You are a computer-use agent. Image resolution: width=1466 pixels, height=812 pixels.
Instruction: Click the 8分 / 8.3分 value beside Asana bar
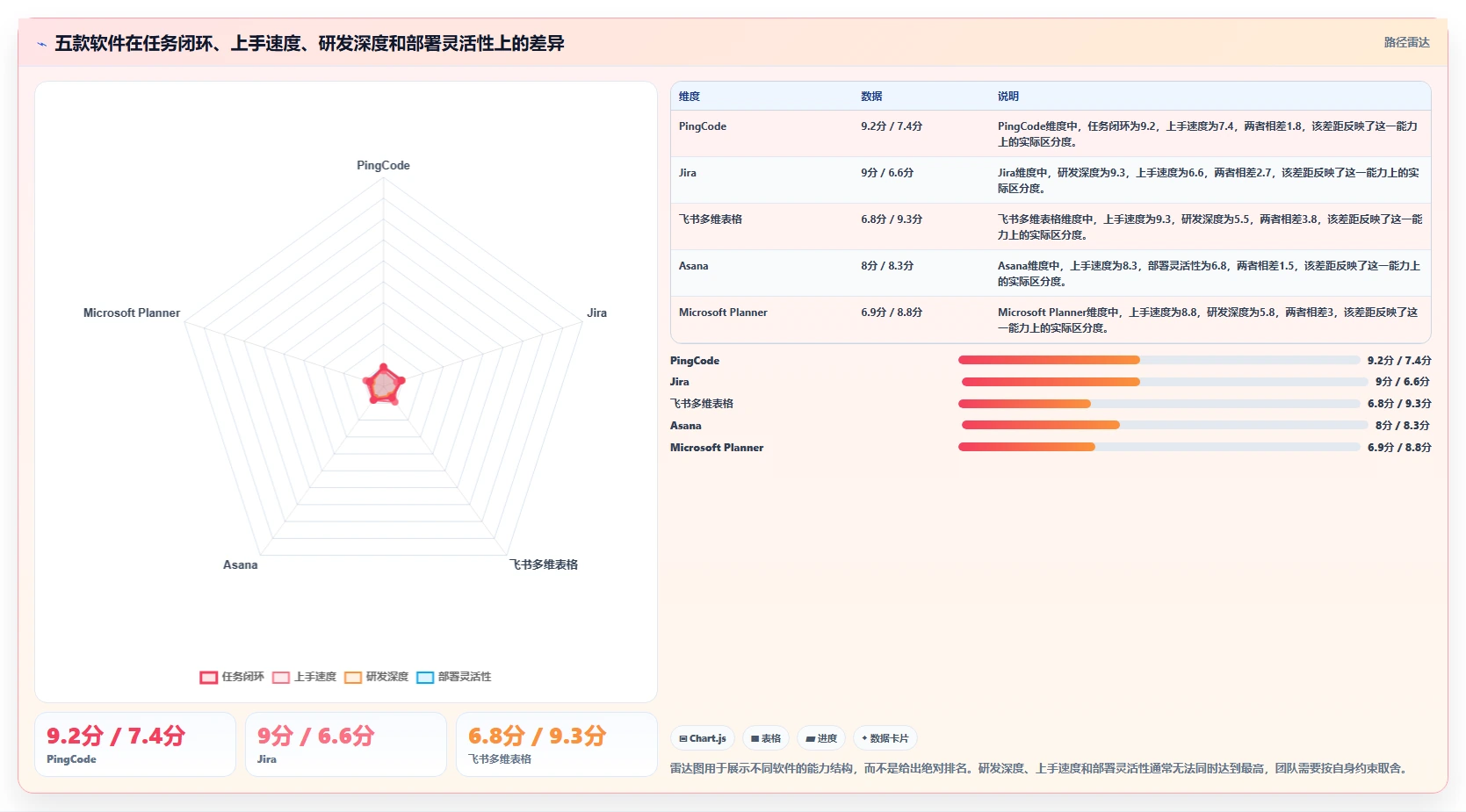[x=1403, y=426]
